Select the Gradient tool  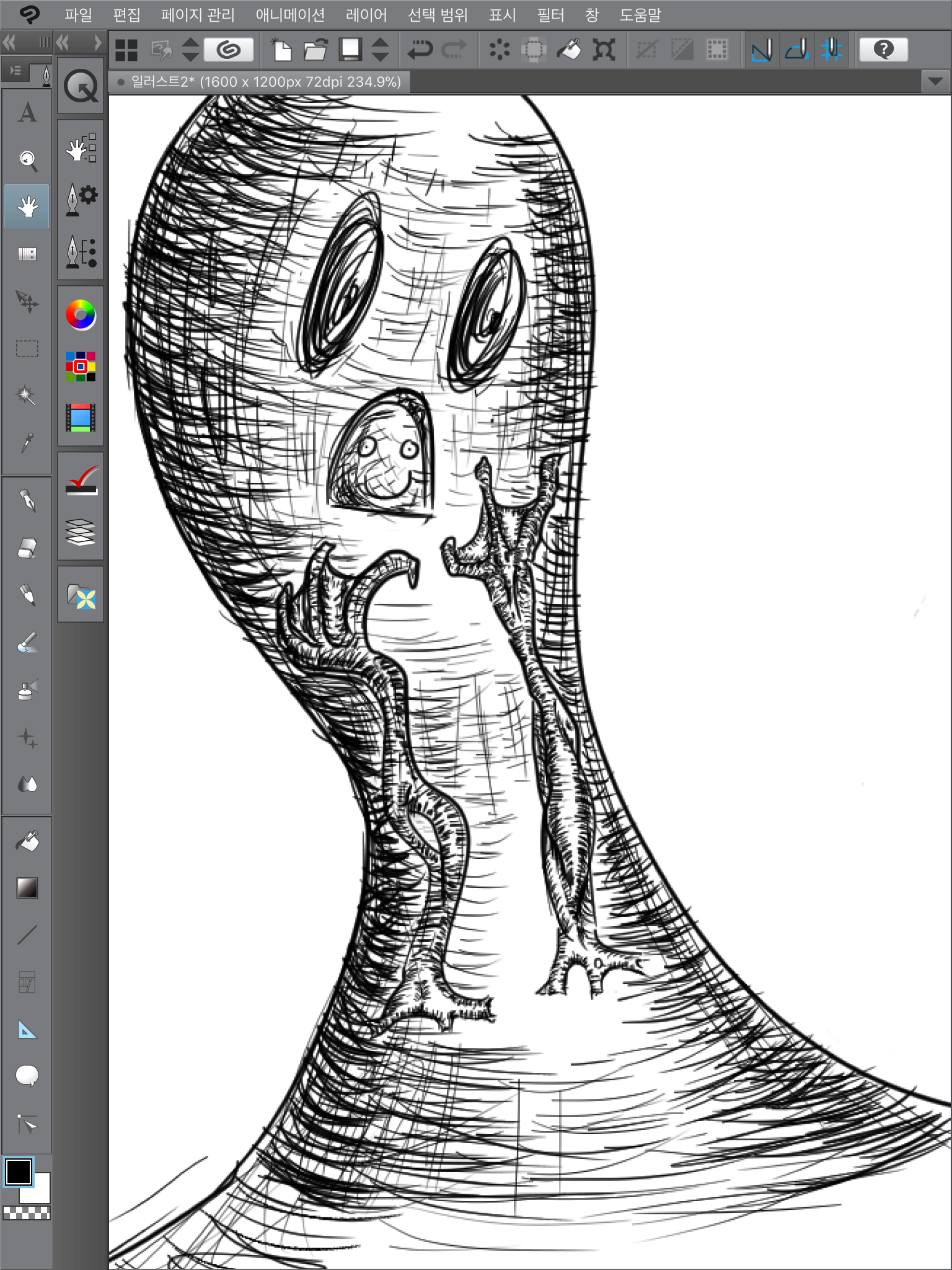point(27,888)
